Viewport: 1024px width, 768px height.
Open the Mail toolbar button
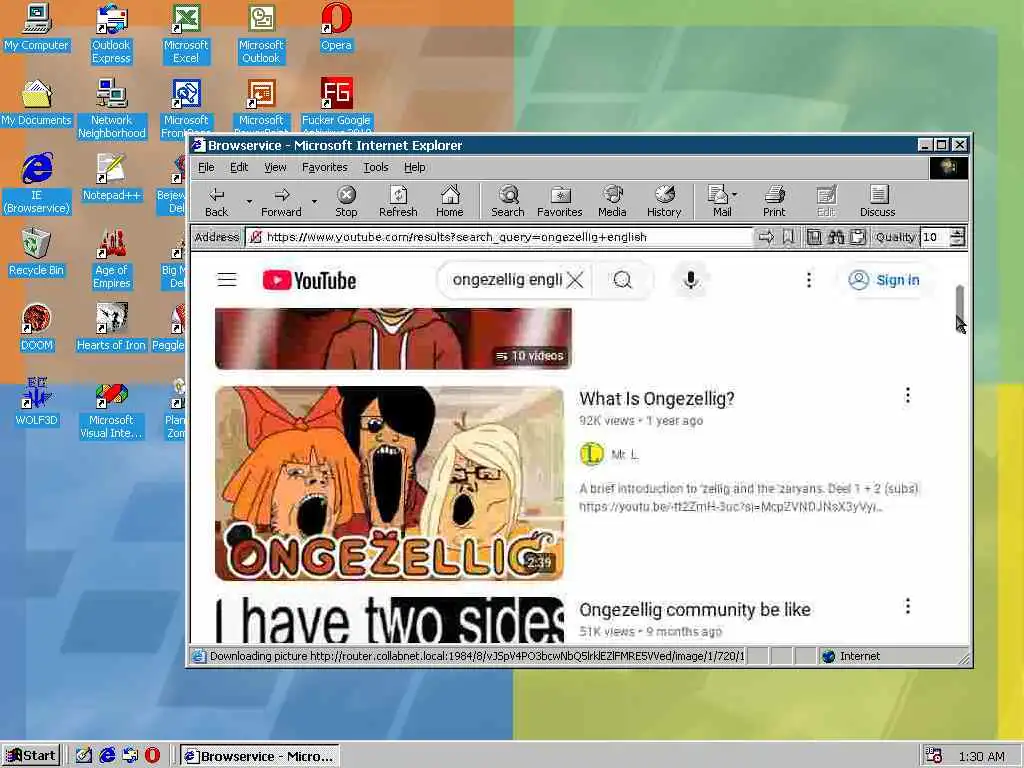pyautogui.click(x=722, y=201)
